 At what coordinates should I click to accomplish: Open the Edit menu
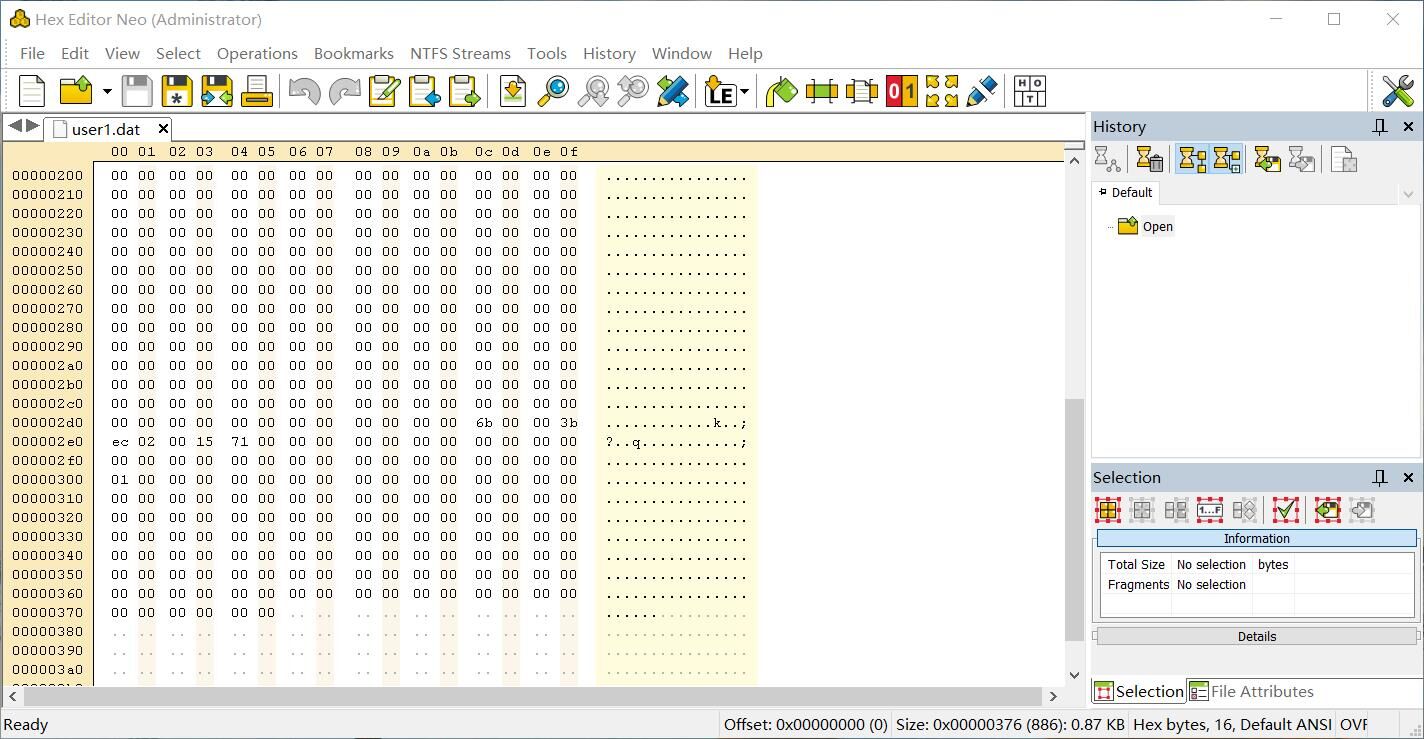point(75,53)
